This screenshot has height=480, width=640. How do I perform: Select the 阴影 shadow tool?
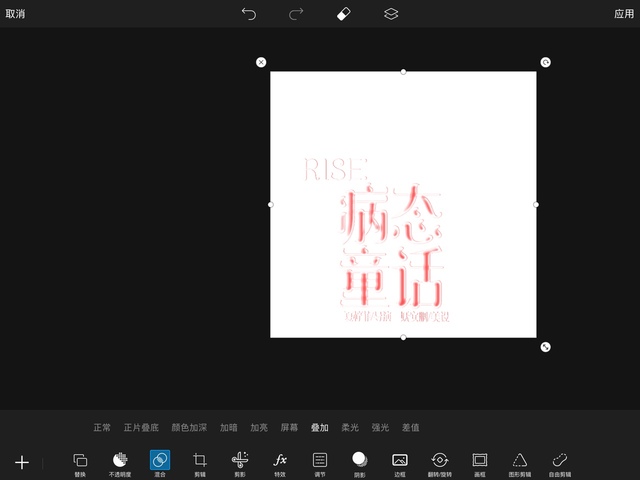(360, 460)
